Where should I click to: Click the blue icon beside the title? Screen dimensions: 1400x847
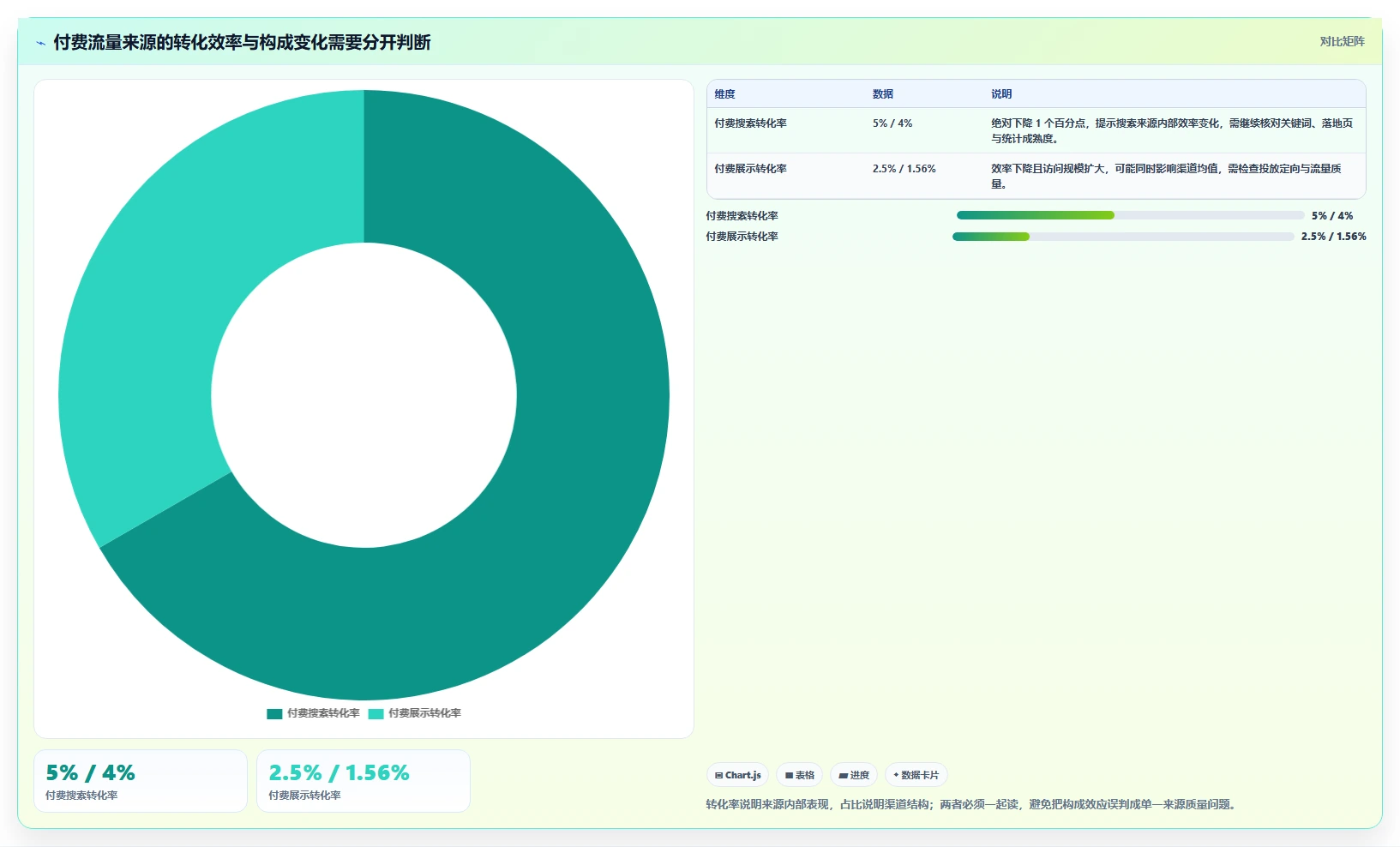tap(40, 43)
